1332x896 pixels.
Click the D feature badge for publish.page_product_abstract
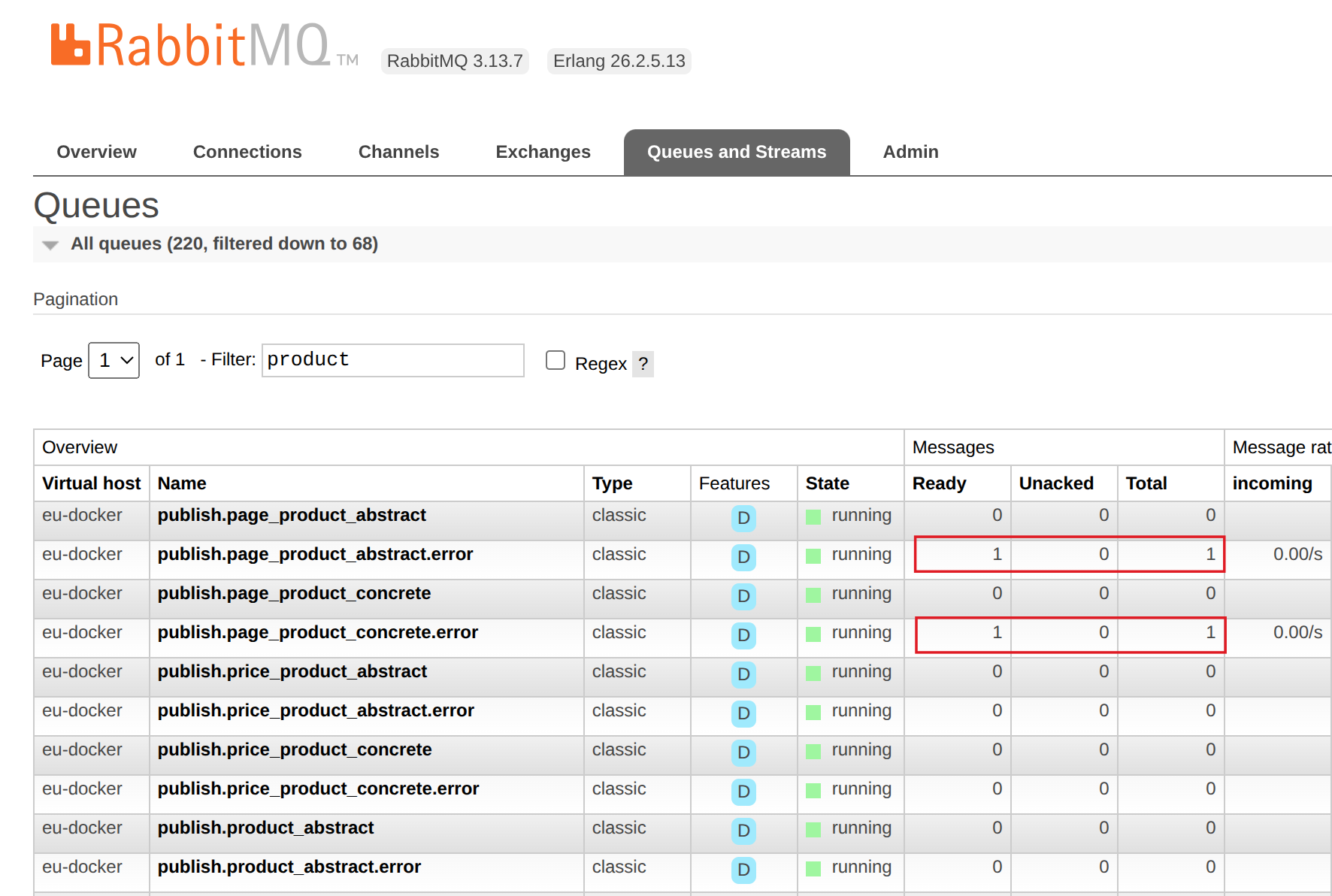(x=743, y=518)
